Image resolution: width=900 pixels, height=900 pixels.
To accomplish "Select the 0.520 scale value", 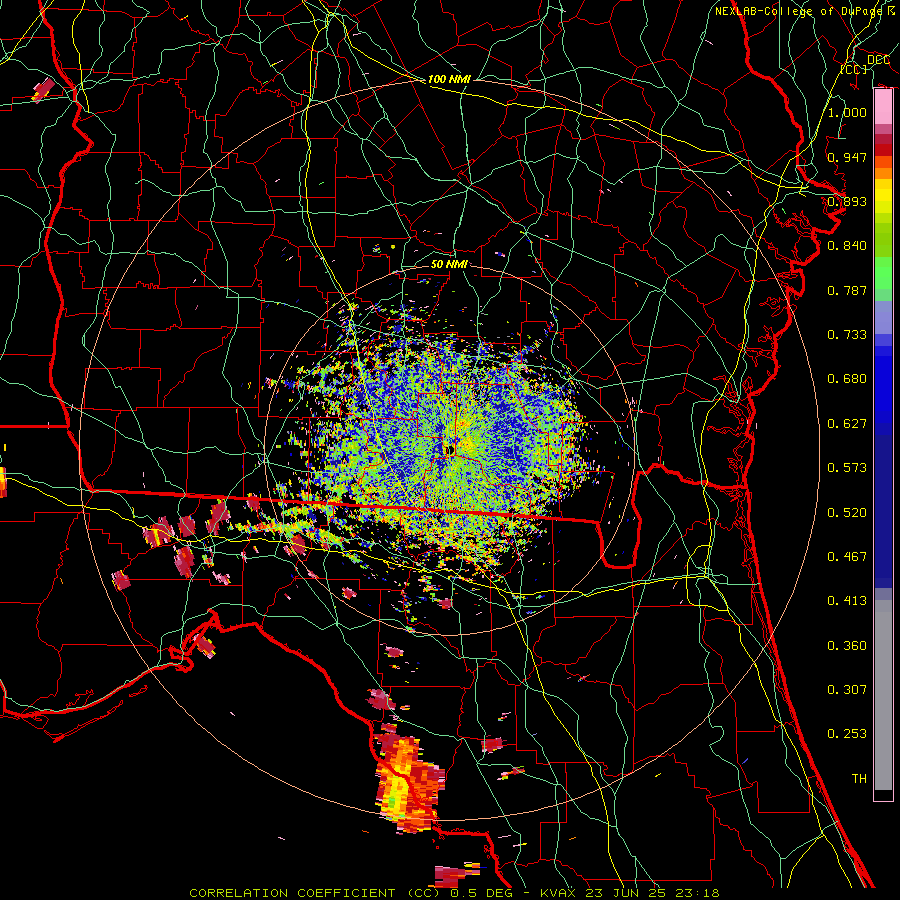I will coord(847,513).
